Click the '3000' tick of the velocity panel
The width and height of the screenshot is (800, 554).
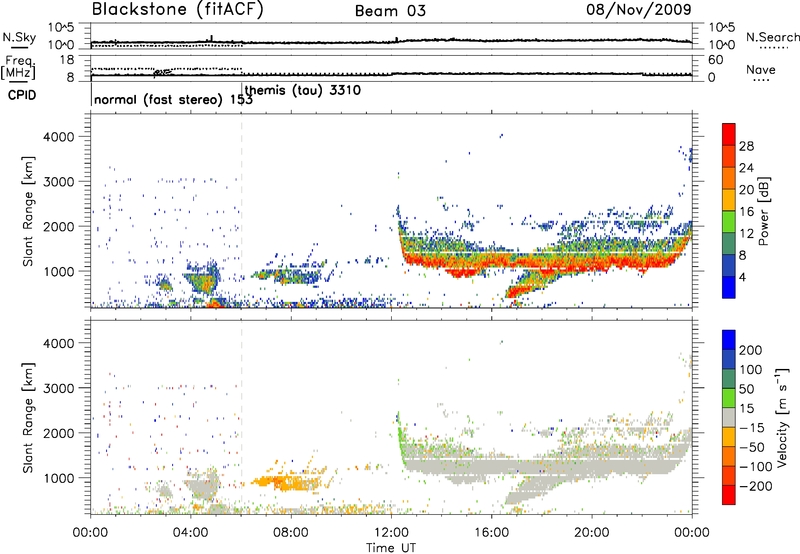[59, 388]
